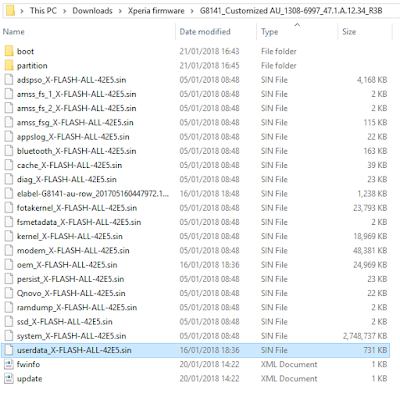The height and width of the screenshot is (393, 400).
Task: Sort files by the Type column
Action: (270, 32)
